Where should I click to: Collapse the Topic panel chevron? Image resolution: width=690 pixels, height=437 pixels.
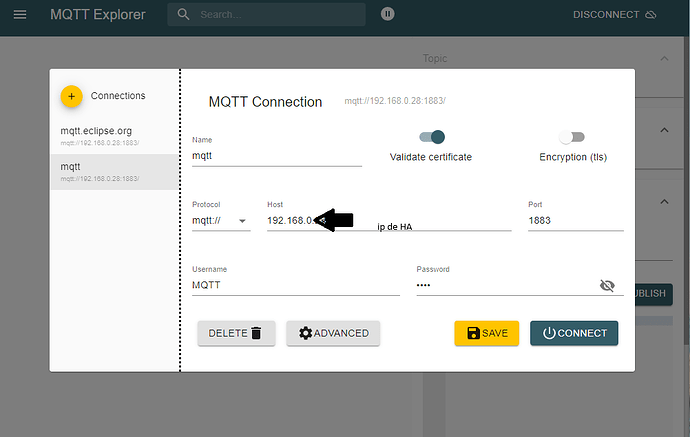click(664, 59)
